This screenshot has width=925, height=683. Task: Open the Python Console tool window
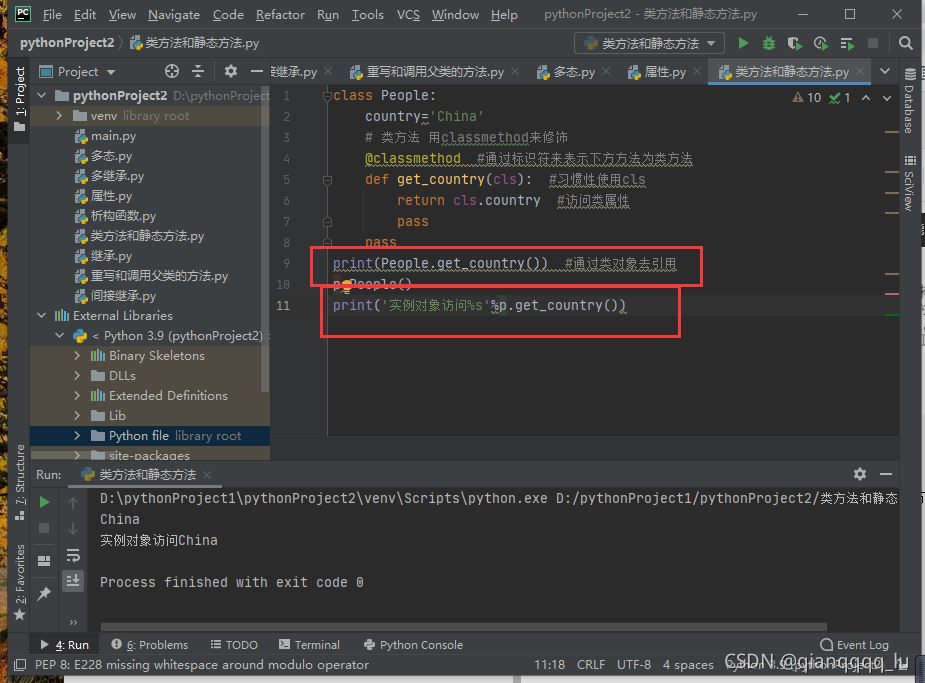[x=414, y=645]
